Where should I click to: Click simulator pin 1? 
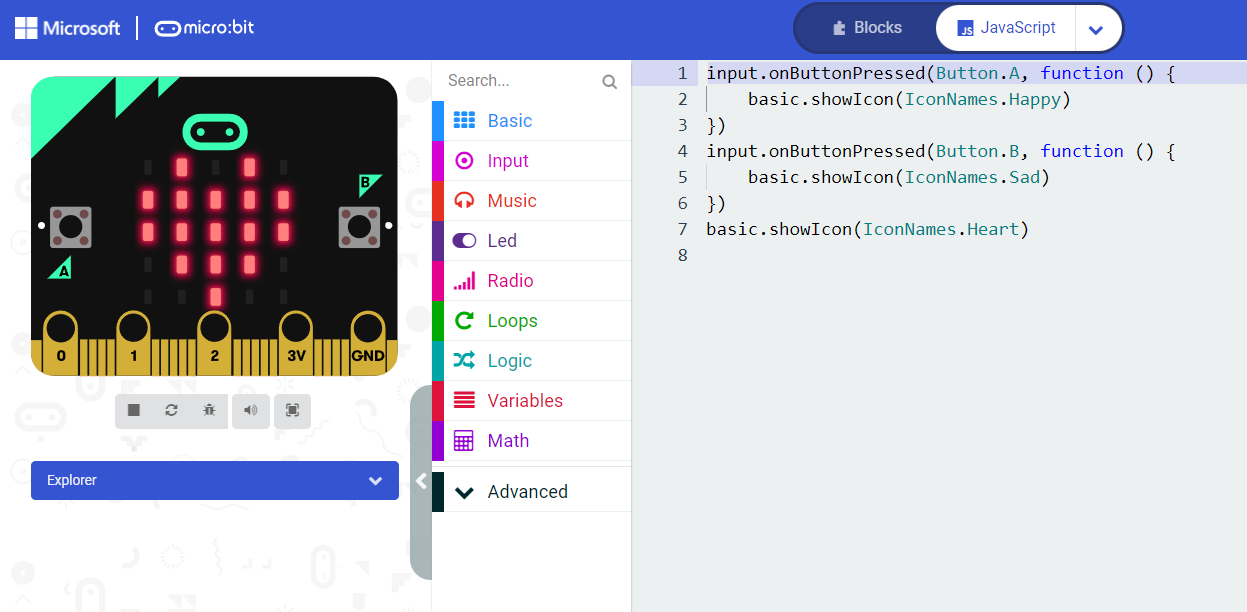click(x=133, y=342)
